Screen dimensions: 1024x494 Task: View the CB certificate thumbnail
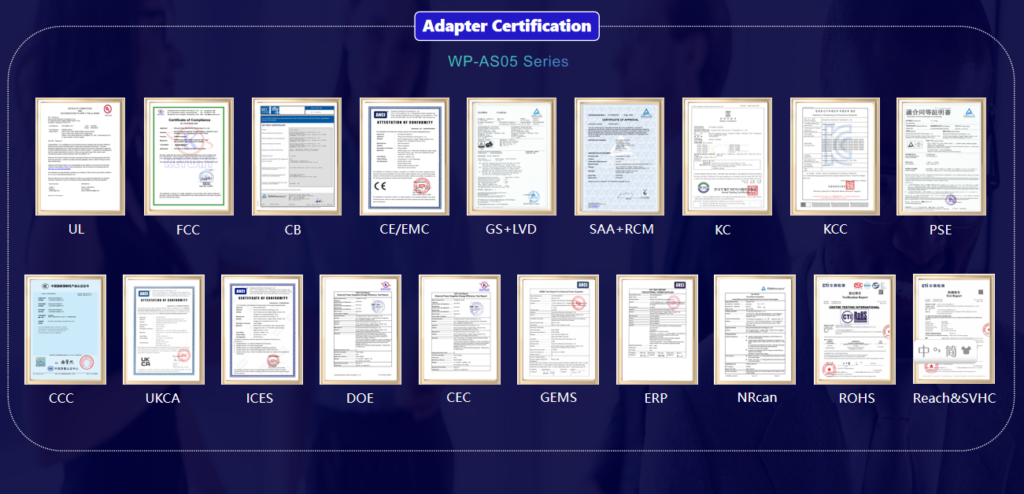point(296,156)
